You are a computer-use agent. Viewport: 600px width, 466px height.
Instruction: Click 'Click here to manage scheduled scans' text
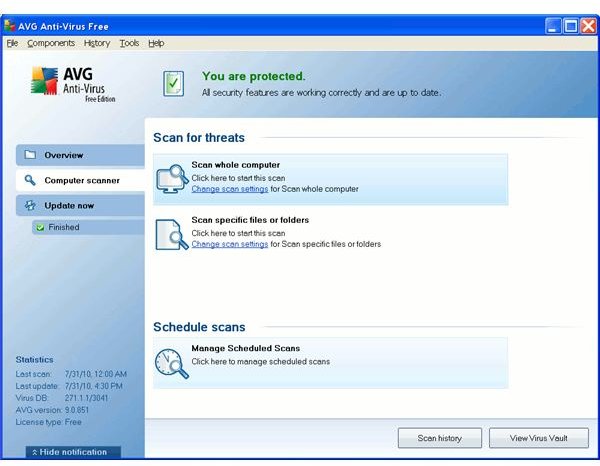coord(261,362)
